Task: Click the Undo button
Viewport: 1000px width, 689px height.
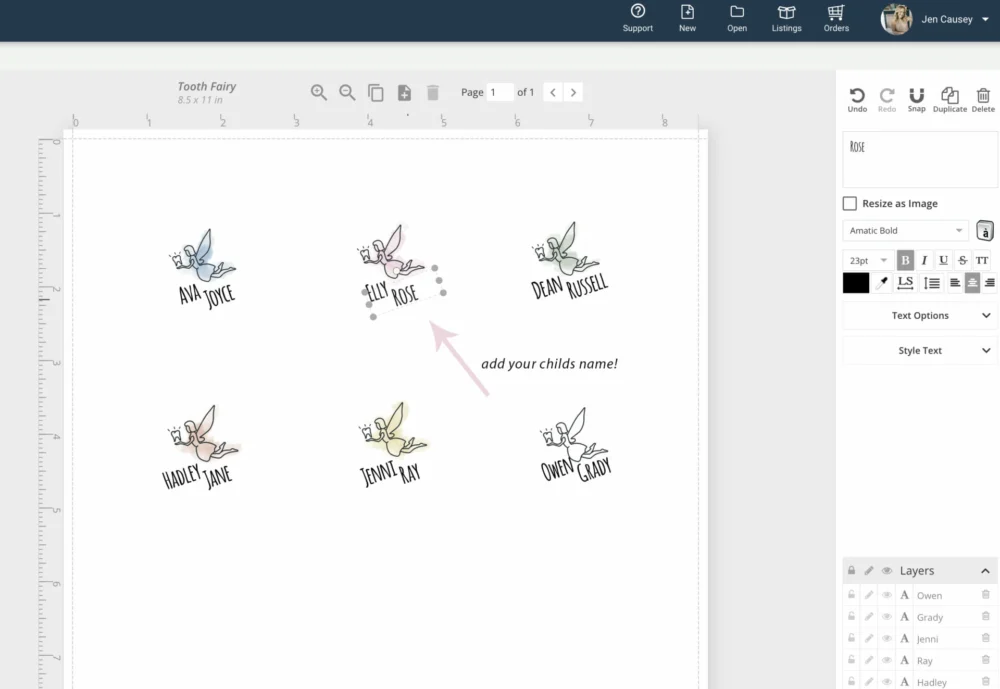Action: [857, 99]
